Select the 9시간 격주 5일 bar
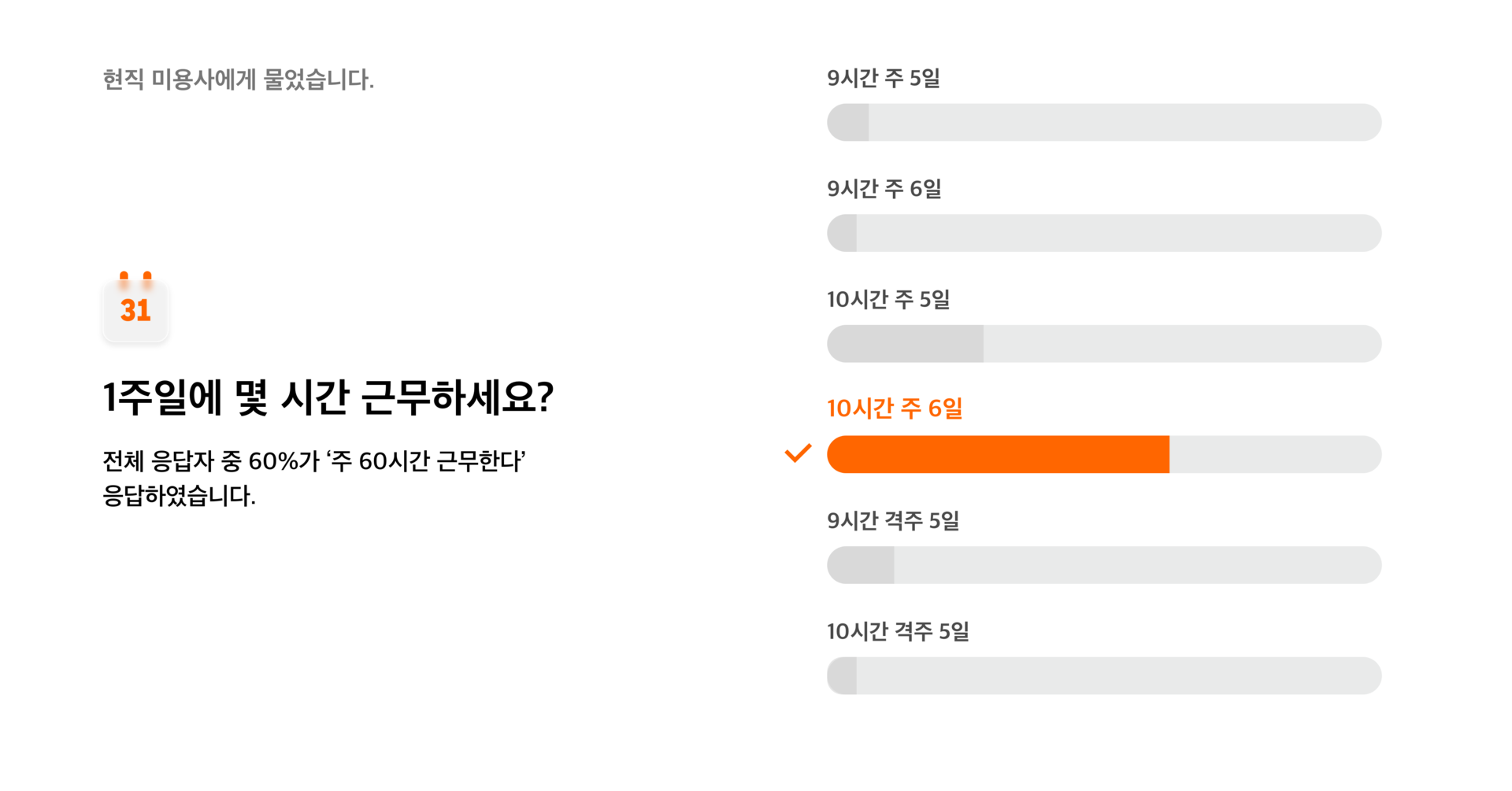The width and height of the screenshot is (1512, 791). coord(1104,565)
